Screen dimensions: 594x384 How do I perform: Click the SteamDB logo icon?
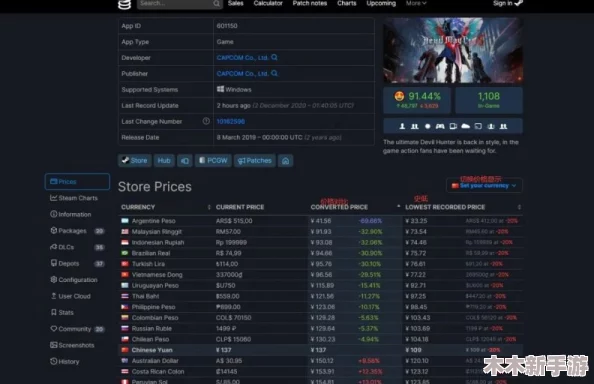[124, 4]
